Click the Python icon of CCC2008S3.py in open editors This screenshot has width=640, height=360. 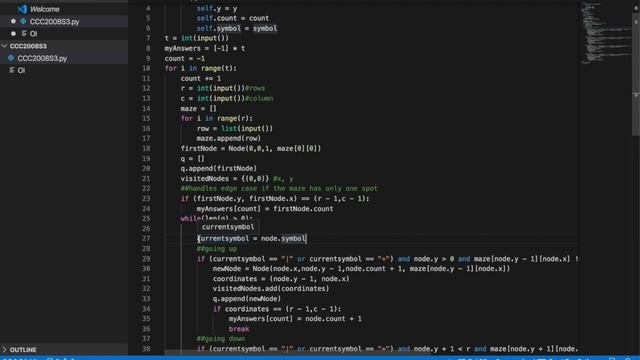(x=23, y=21)
